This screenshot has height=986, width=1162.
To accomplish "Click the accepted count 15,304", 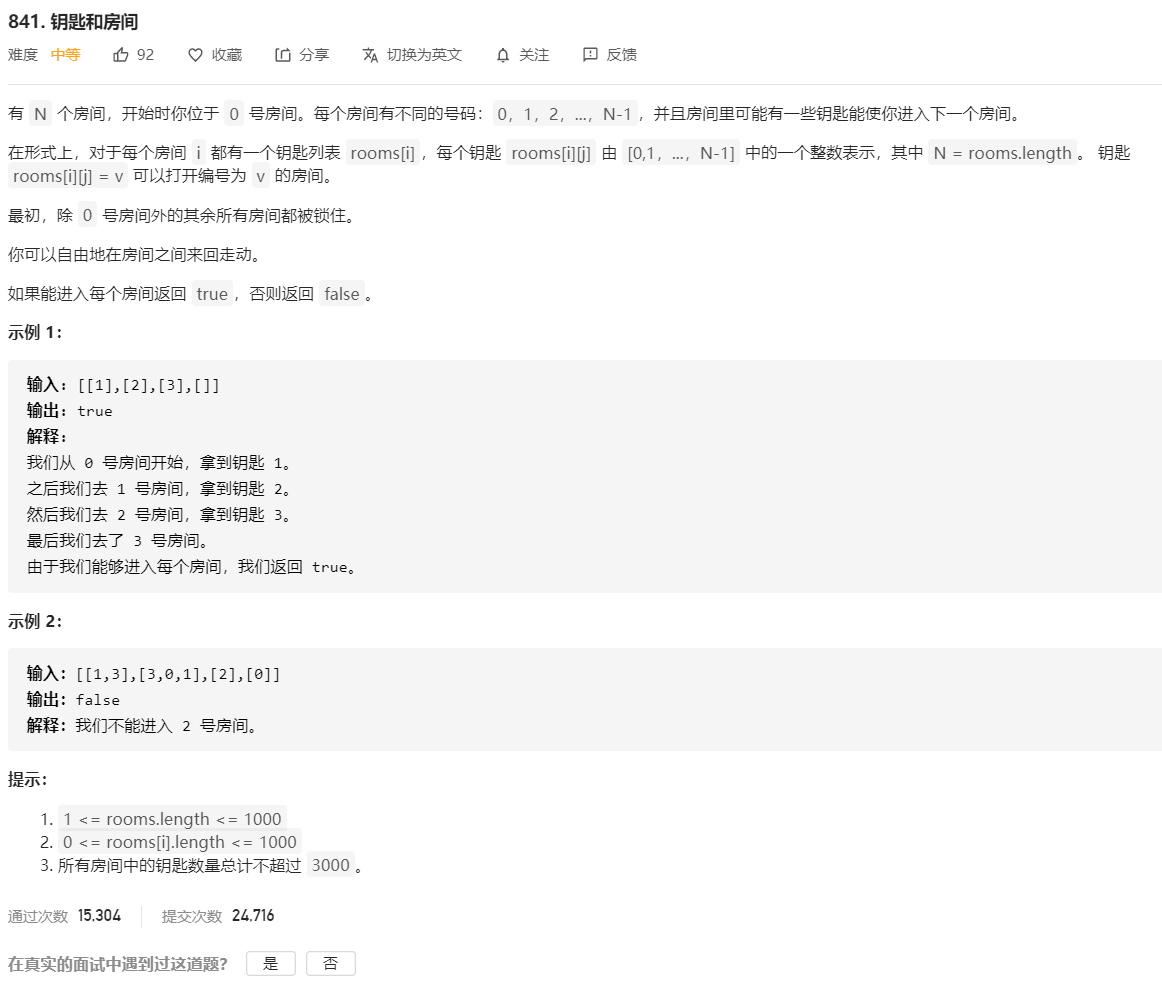I will pos(99,916).
